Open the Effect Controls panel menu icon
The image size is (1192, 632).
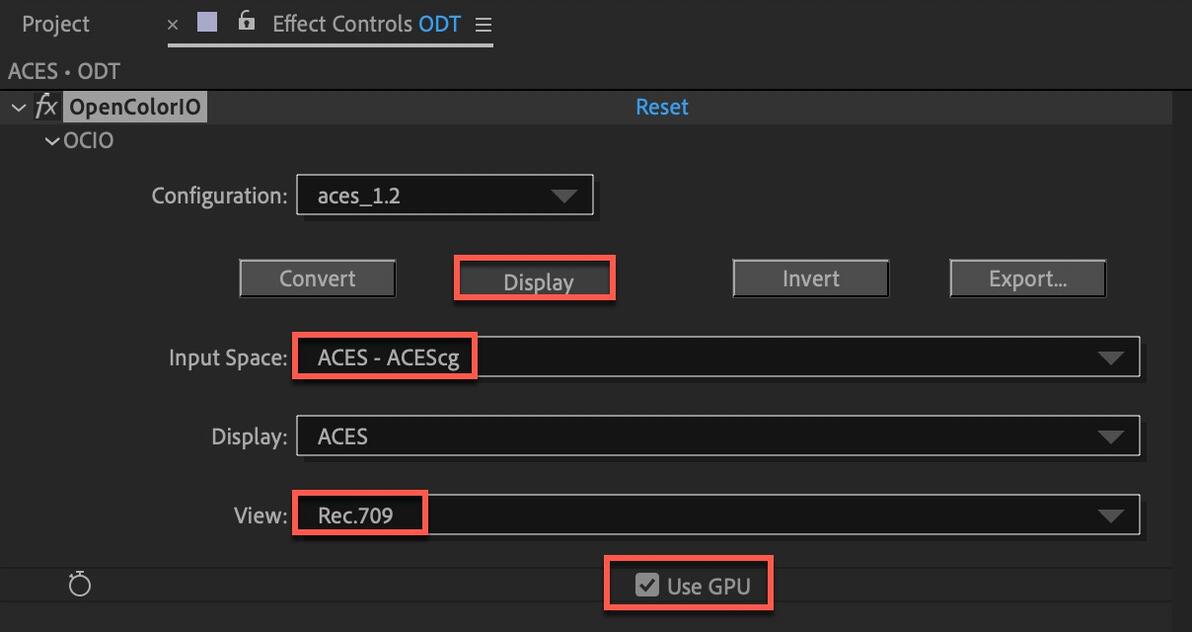484,25
